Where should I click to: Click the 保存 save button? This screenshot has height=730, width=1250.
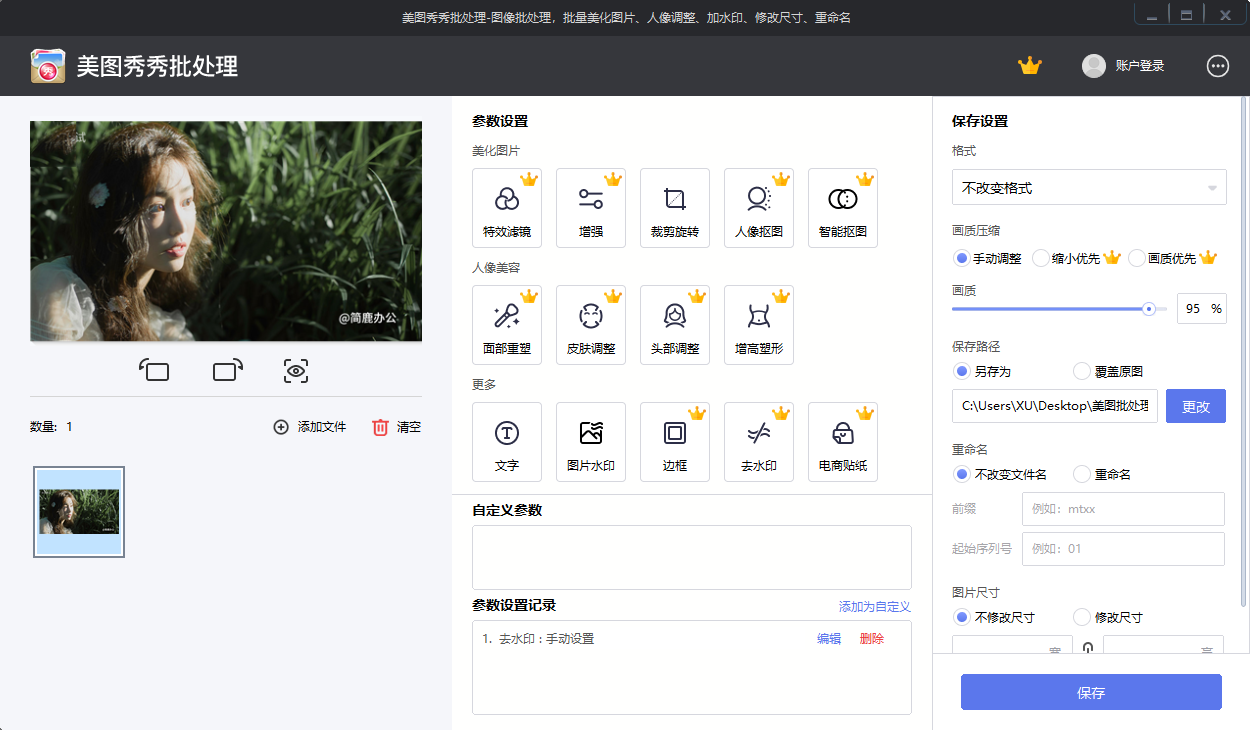coord(1090,691)
